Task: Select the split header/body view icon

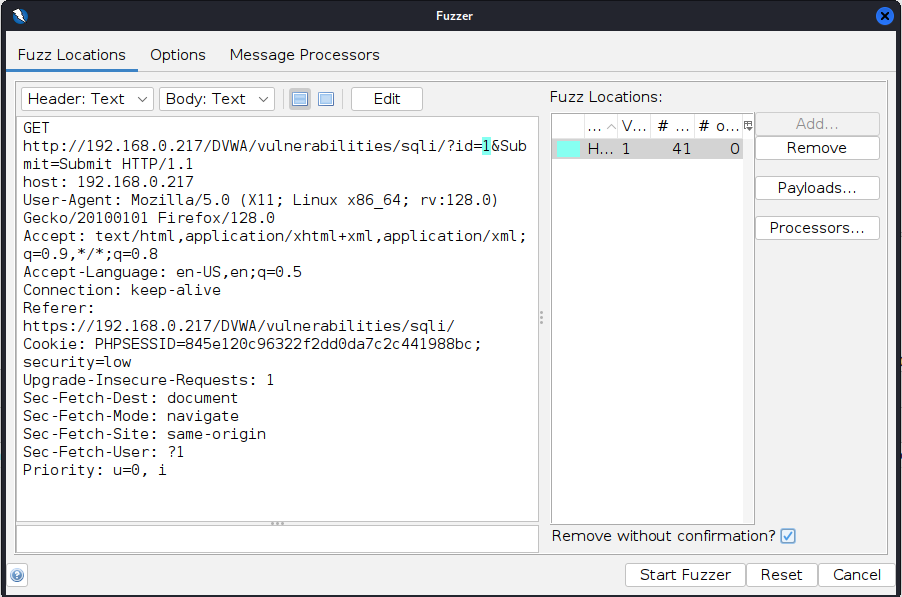Action: pyautogui.click(x=300, y=99)
